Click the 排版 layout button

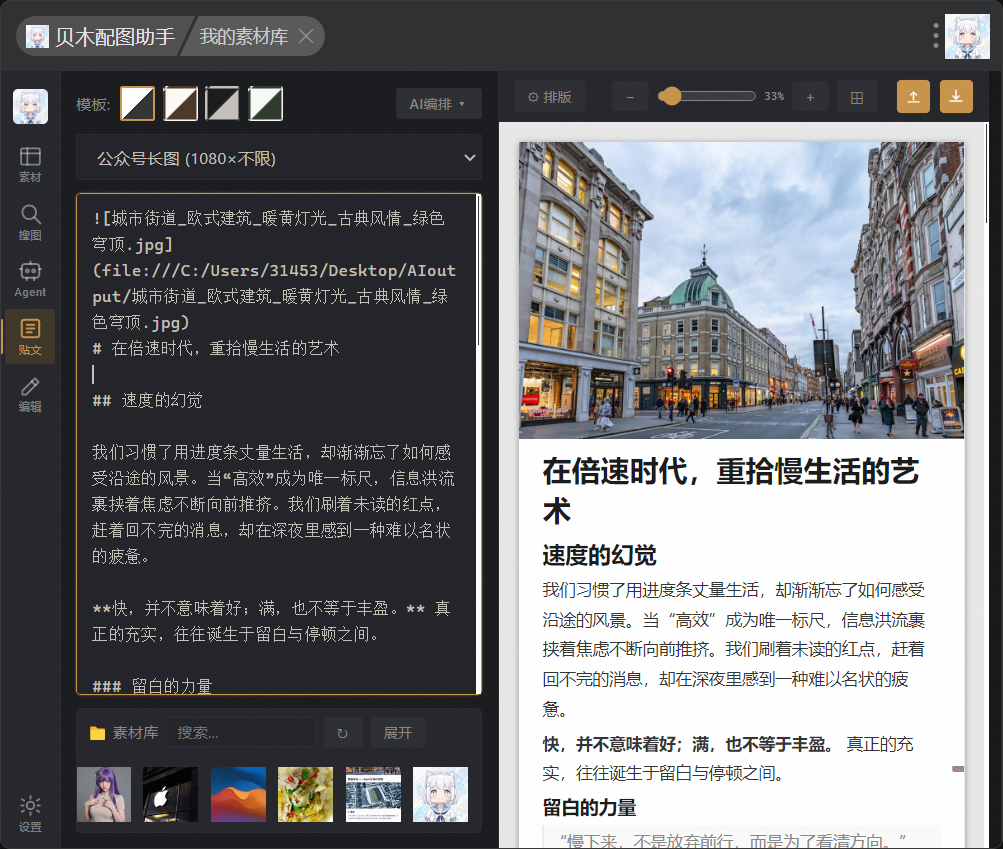coord(550,97)
